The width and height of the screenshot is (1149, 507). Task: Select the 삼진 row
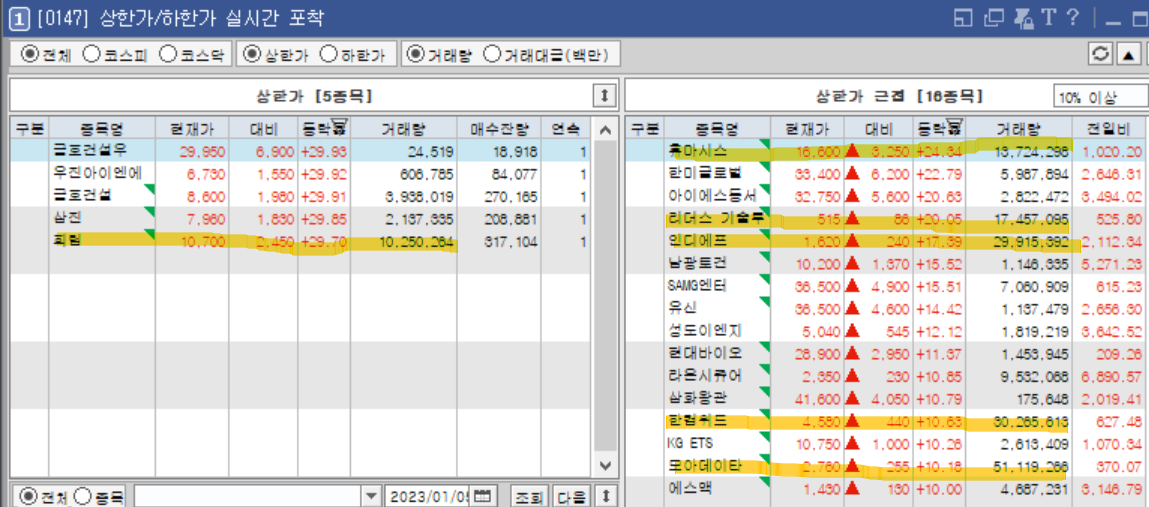point(300,218)
